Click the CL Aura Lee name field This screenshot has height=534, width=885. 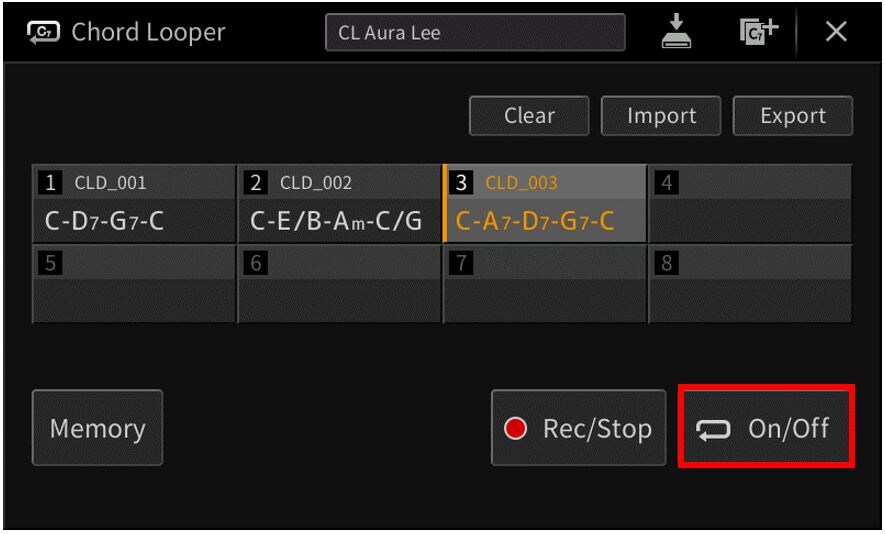(x=474, y=32)
